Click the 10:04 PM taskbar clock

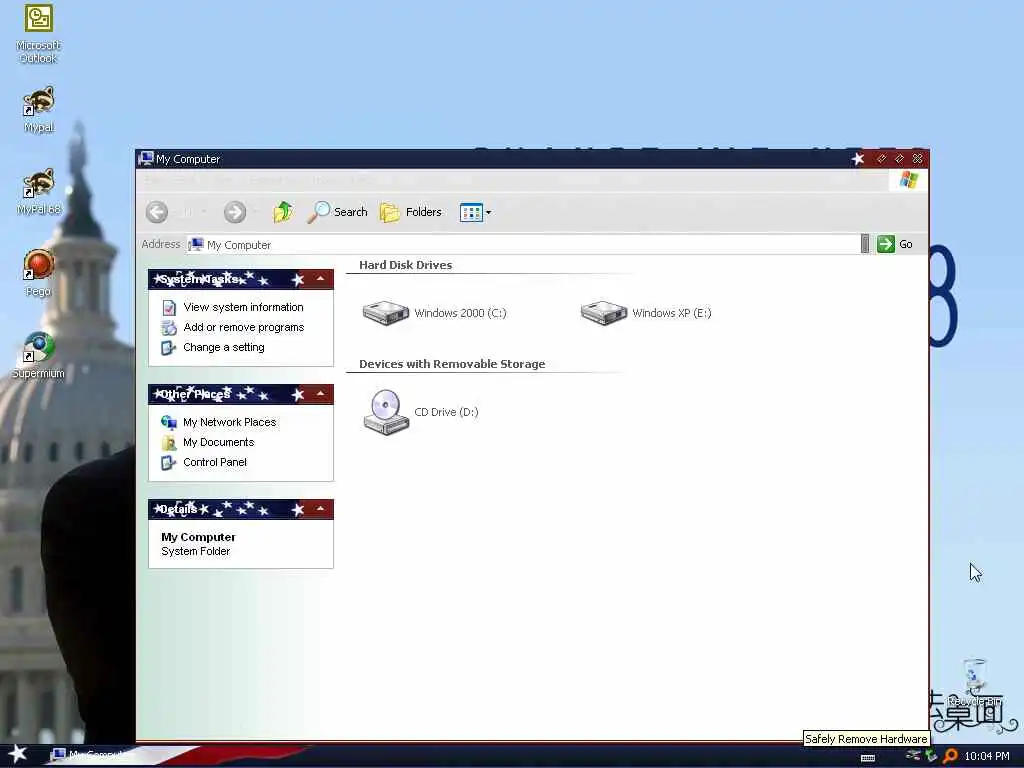987,756
